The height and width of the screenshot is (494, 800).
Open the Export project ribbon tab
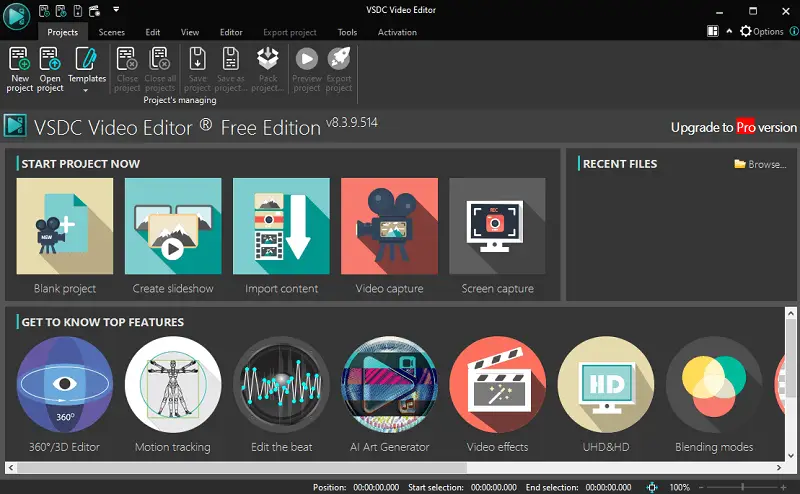[290, 32]
